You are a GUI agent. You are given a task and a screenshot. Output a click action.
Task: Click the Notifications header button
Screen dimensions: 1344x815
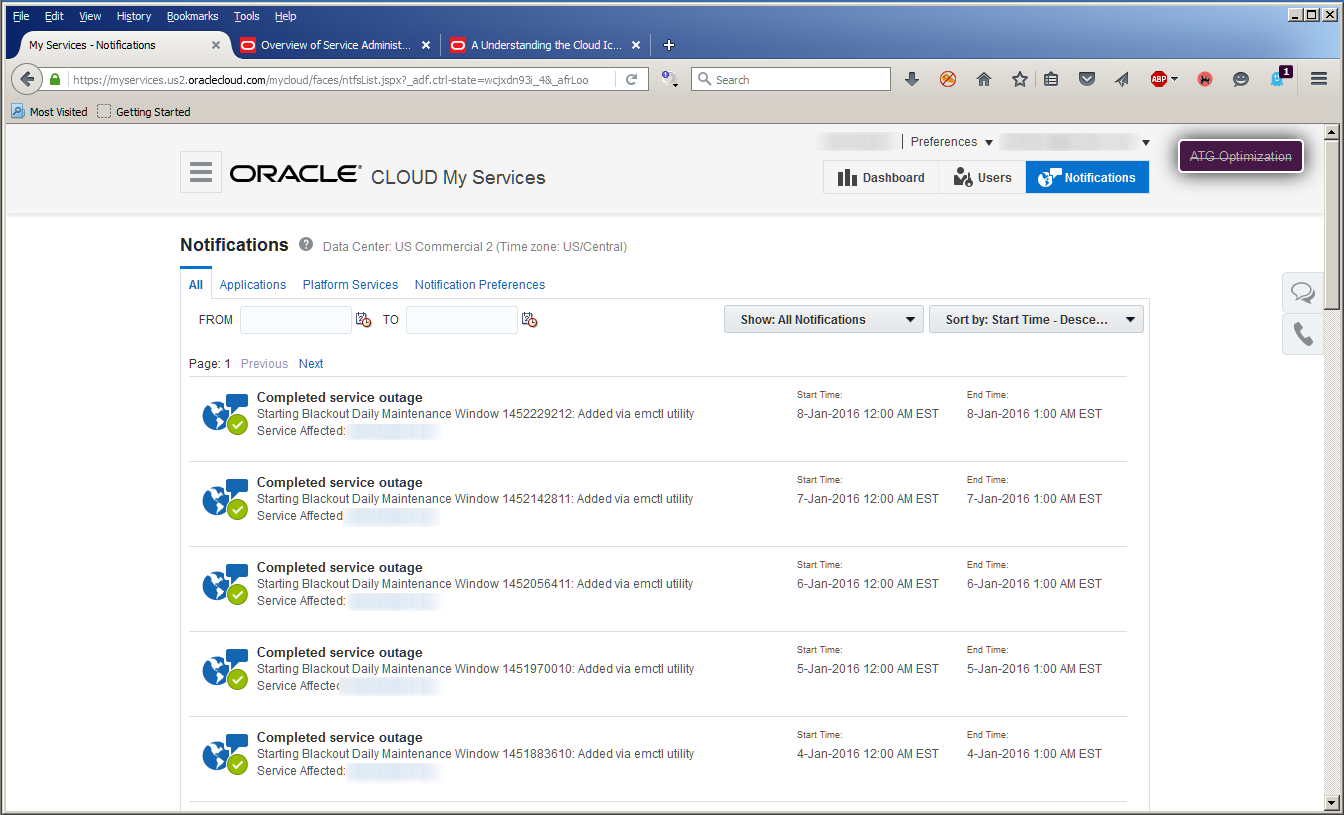click(1087, 177)
